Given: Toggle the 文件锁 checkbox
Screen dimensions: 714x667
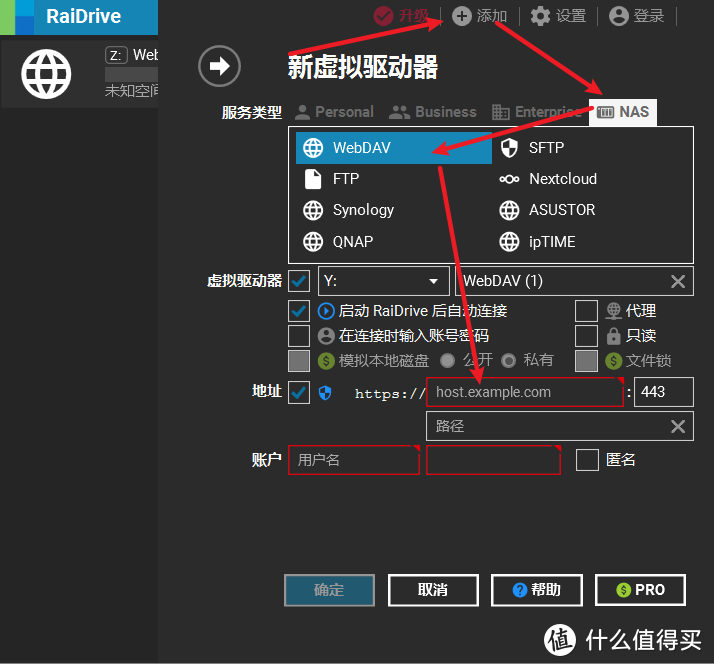Looking at the screenshot, I should click(586, 361).
